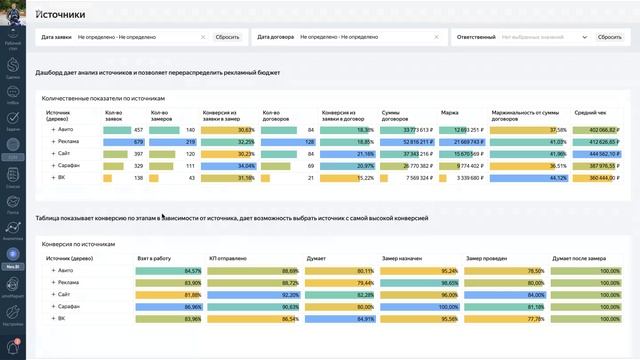The image size is (640, 360).
Task: Click Сбросить next to Дата заявки
Action: (227, 37)
